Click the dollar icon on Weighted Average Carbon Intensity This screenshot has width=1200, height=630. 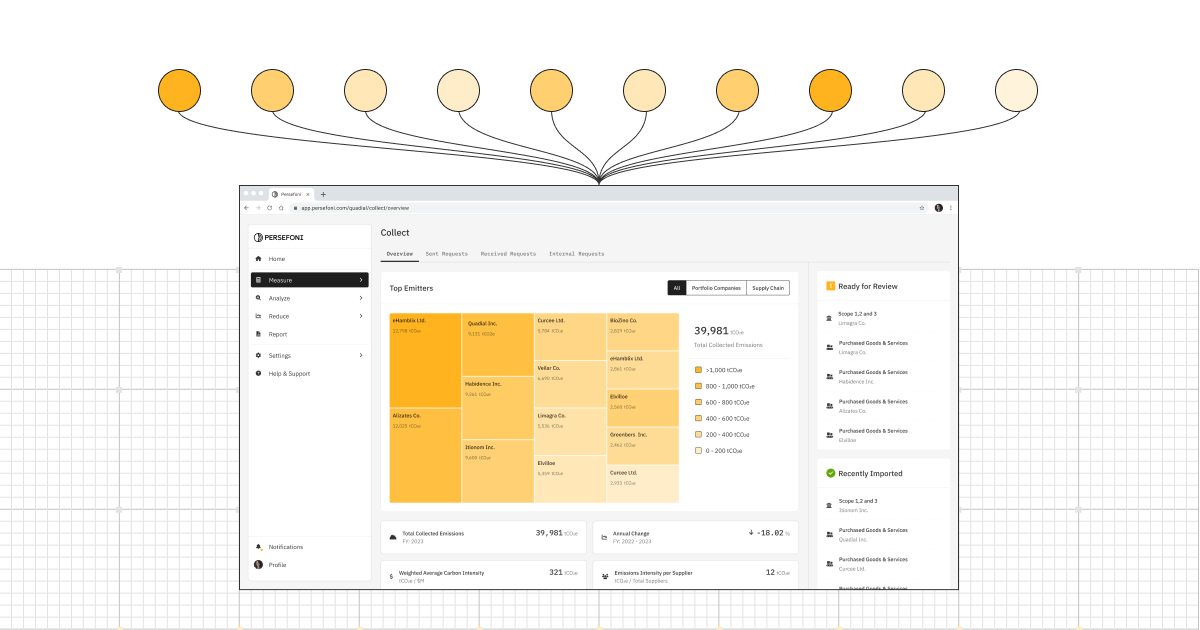[x=391, y=576]
